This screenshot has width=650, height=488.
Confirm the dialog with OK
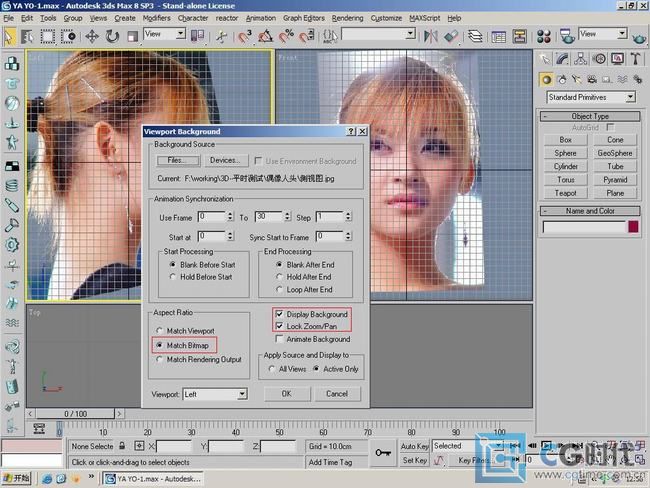tap(287, 393)
